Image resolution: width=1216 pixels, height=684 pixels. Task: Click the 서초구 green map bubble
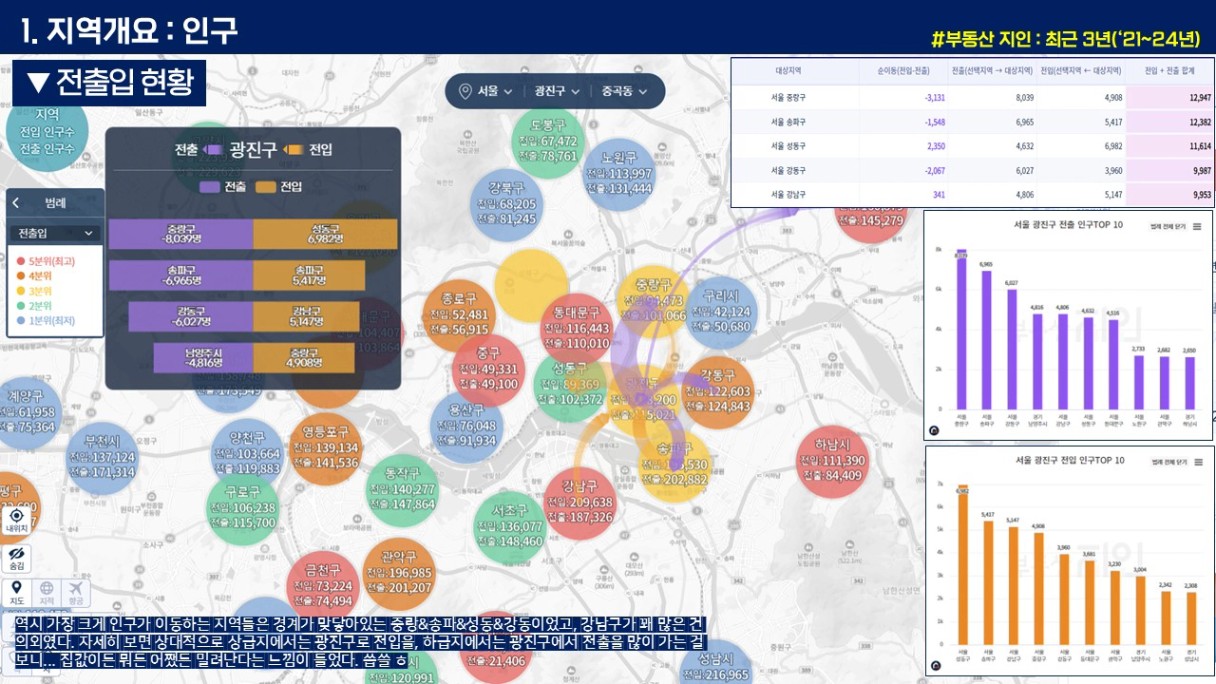[510, 526]
